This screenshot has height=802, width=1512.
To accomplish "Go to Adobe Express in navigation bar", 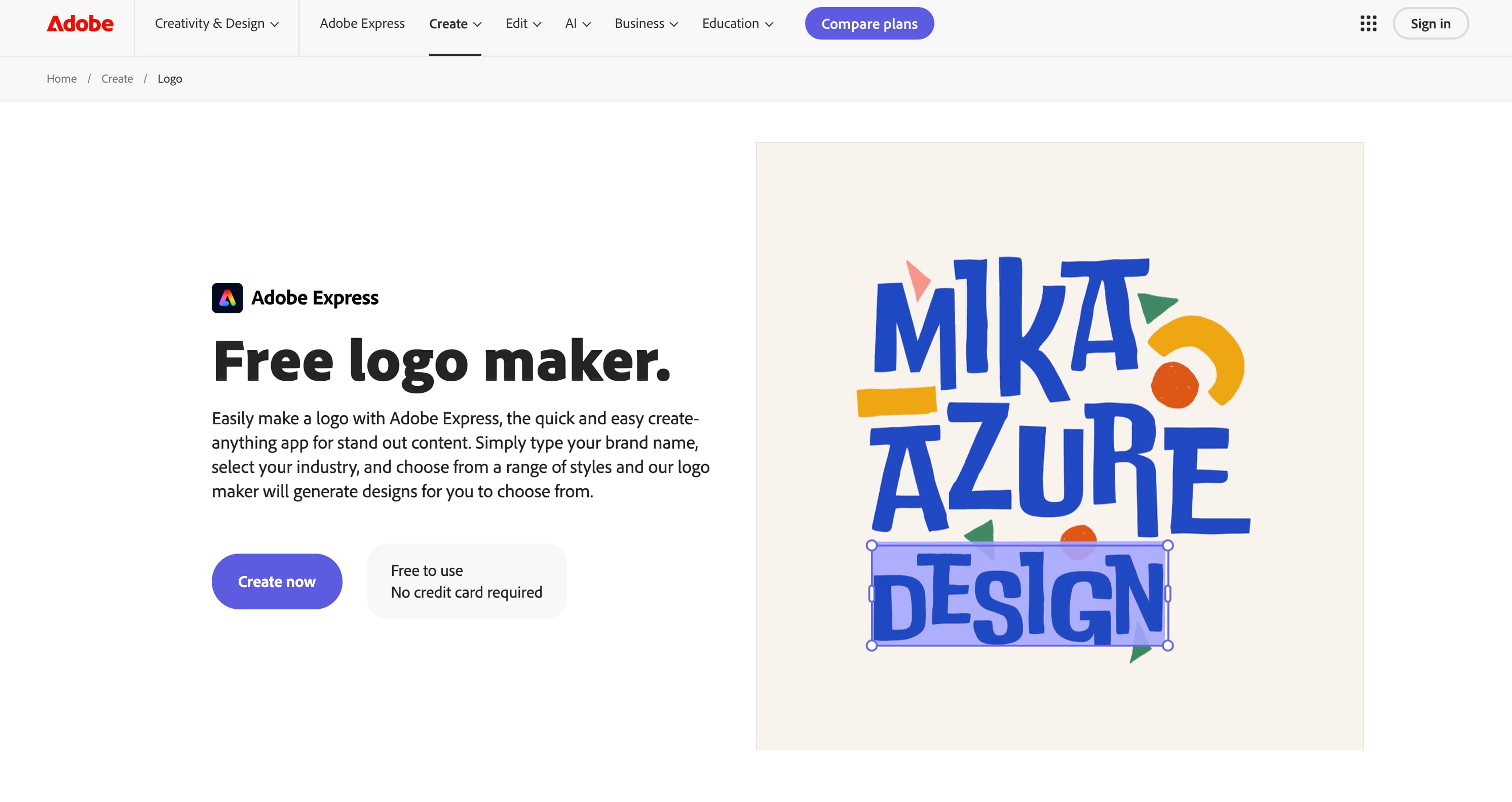I will point(362,23).
